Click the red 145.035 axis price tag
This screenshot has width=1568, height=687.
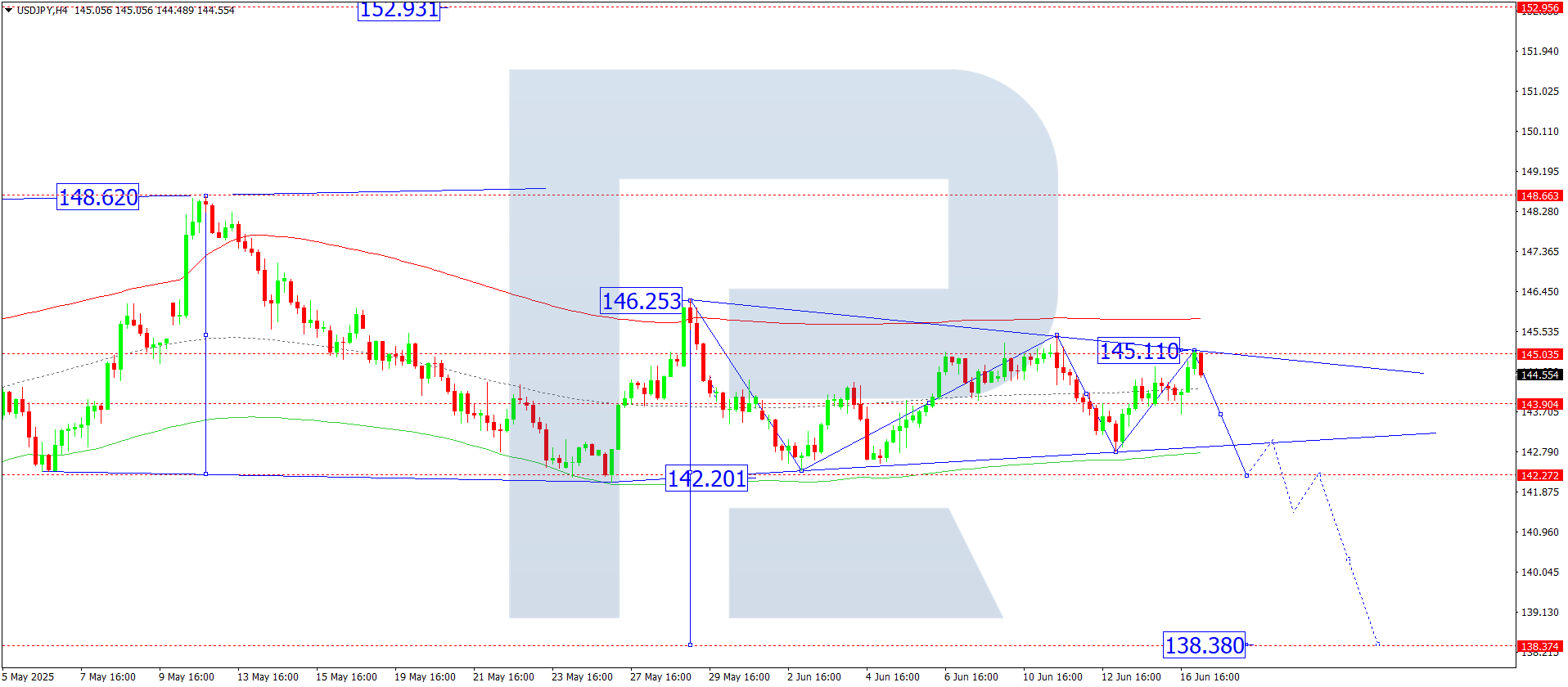click(1540, 354)
